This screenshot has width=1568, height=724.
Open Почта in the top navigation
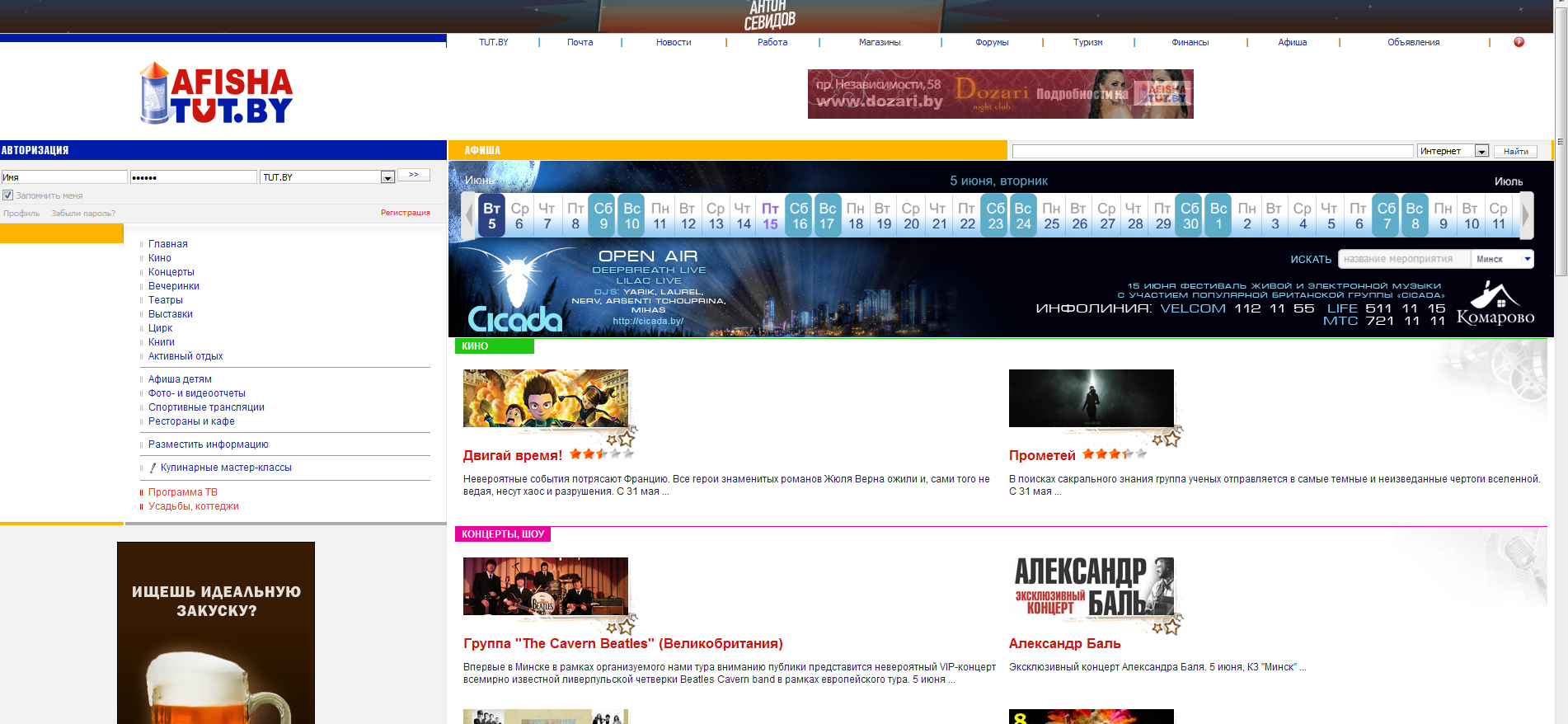(x=580, y=42)
